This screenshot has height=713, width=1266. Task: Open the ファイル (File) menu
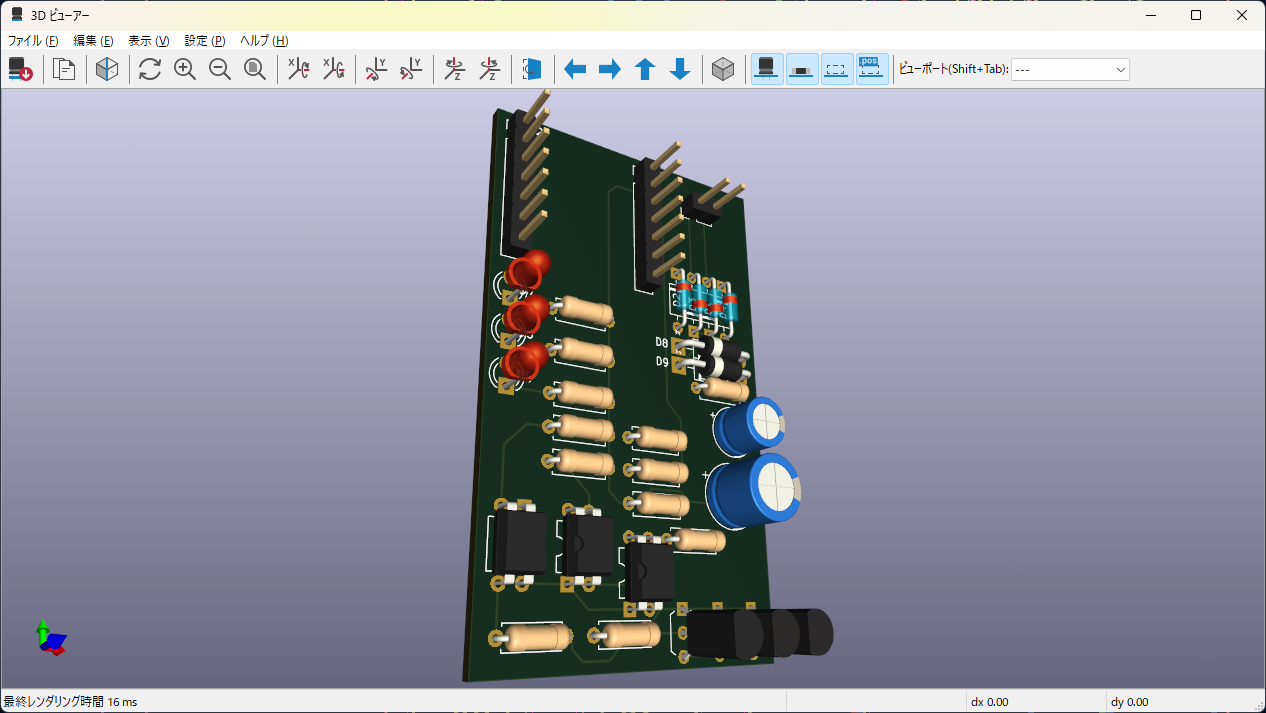coord(33,41)
